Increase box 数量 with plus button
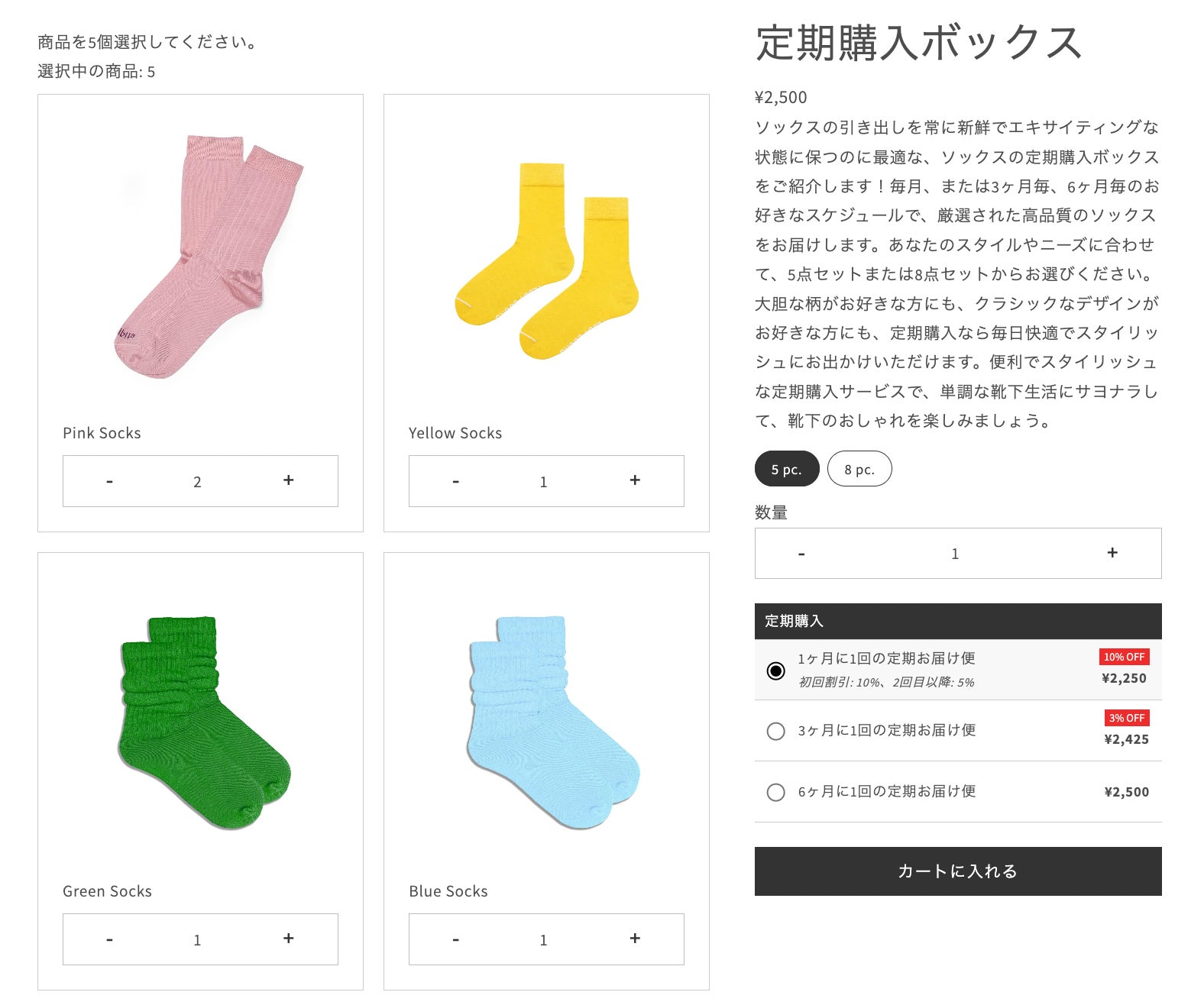Screen dimensions: 1204x1005 [1112, 553]
